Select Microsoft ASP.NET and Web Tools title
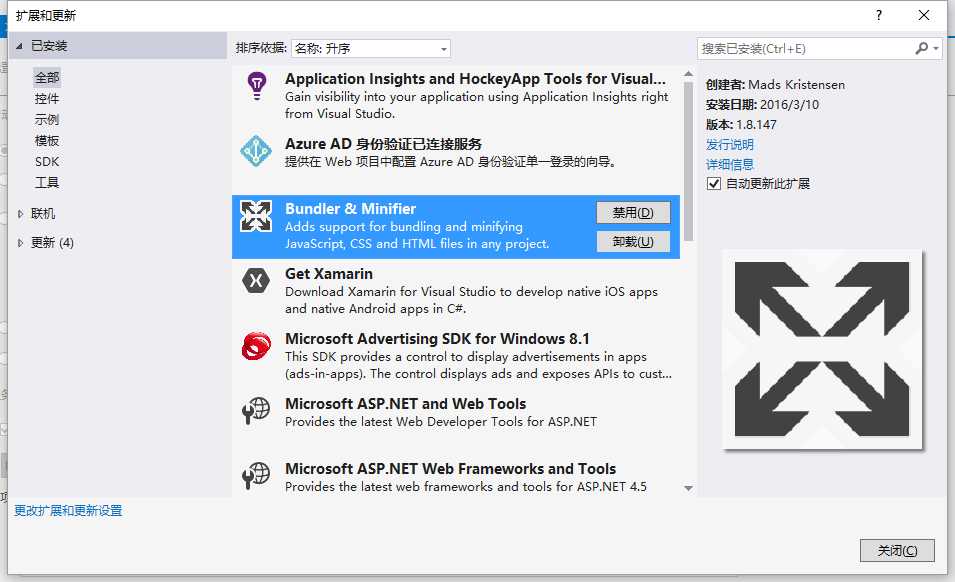Screen dimensions: 955x582 click(x=406, y=404)
